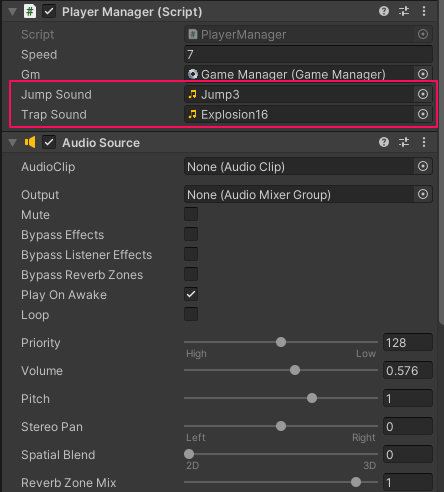
Task: Open help for Audio Source component
Action: pos(384,142)
